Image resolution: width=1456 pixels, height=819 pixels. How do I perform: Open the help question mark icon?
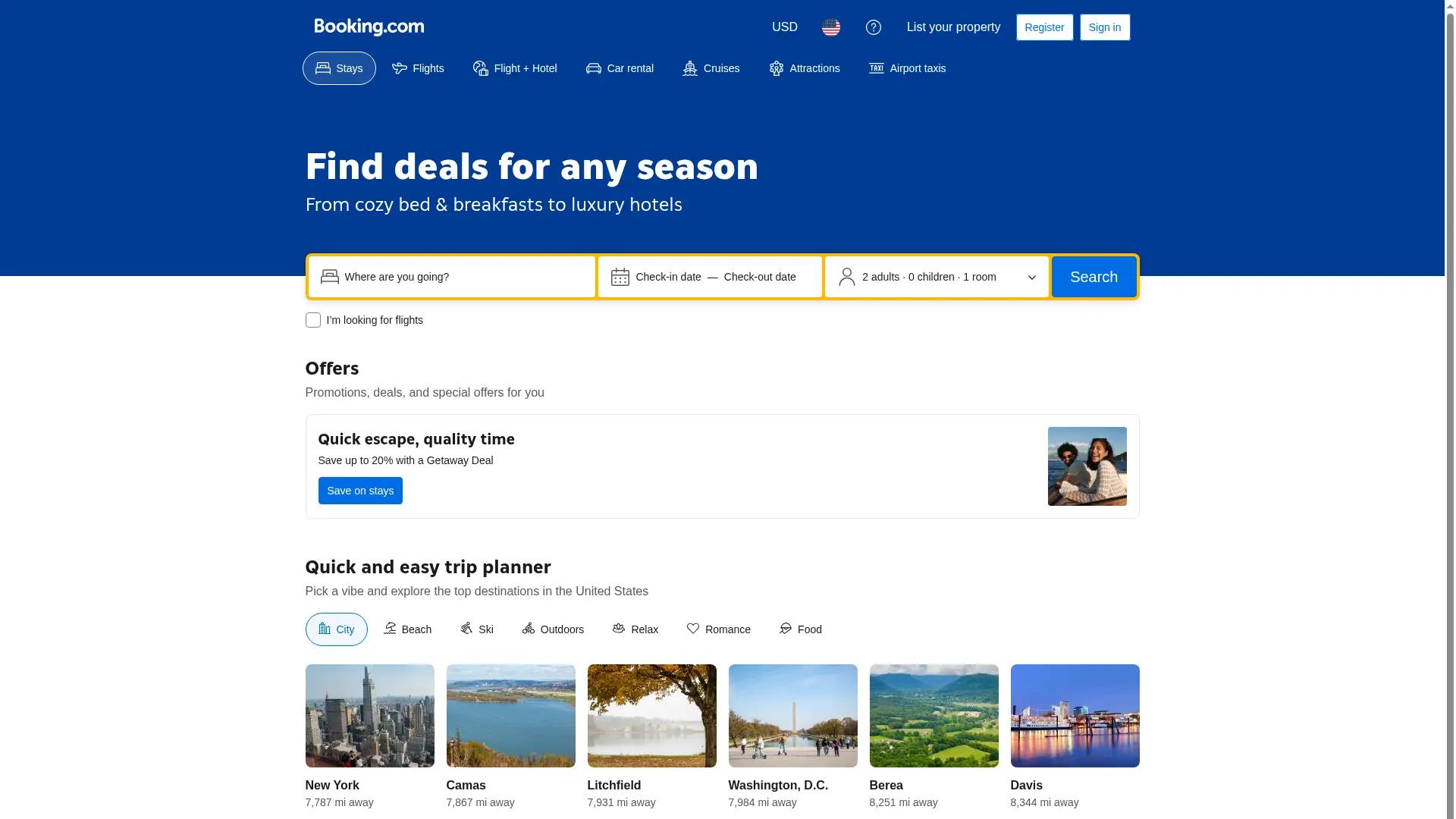point(874,27)
